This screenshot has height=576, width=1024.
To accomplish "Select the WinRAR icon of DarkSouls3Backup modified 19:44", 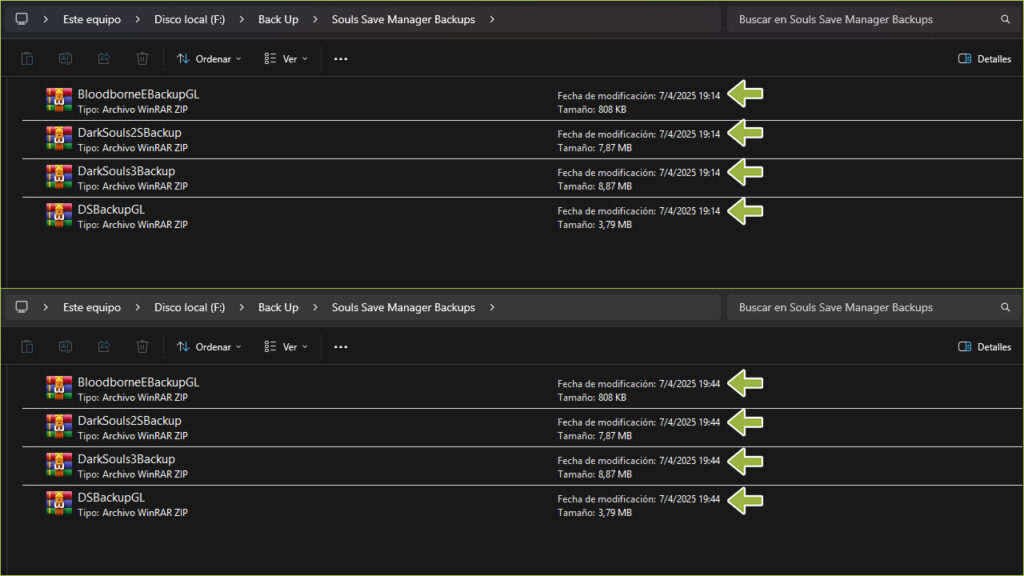I will (59, 466).
